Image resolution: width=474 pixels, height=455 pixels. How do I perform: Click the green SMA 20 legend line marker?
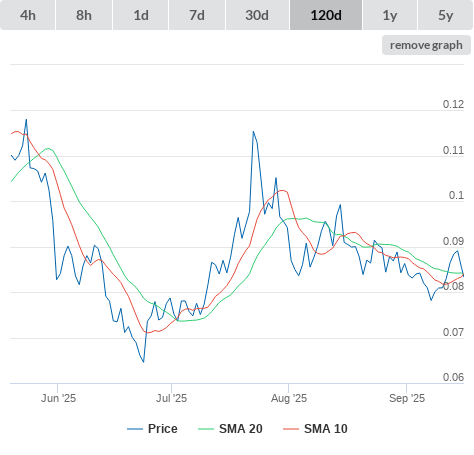(206, 429)
